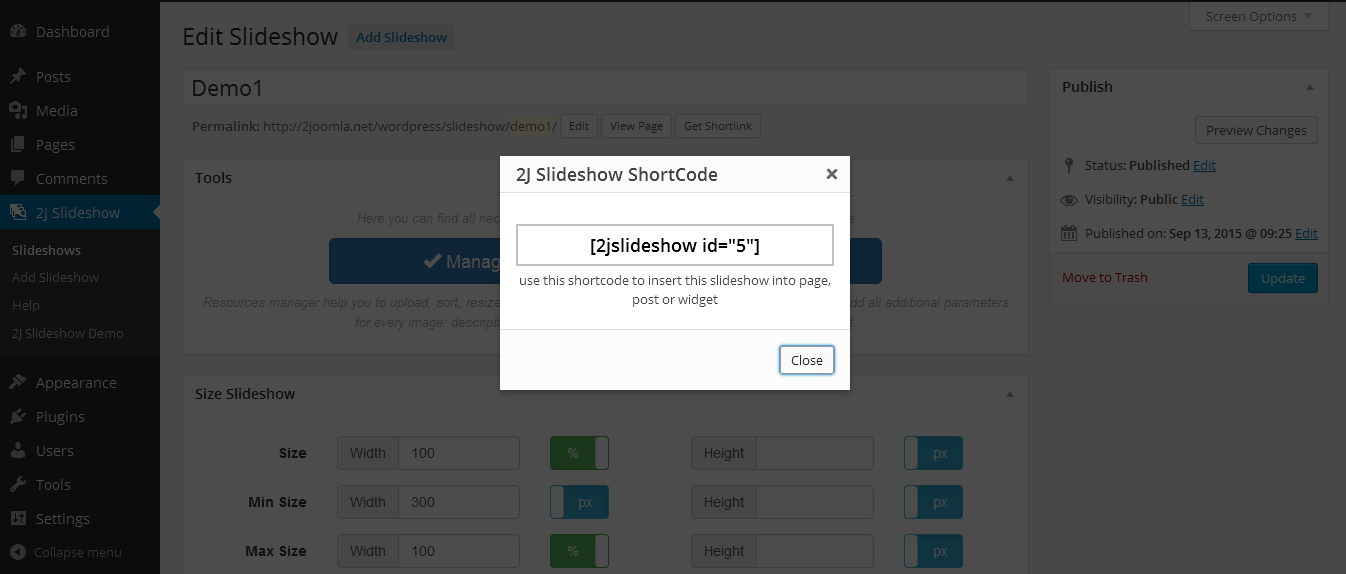Open 2J Slideshow menu item
The height and width of the screenshot is (574, 1346).
point(80,212)
